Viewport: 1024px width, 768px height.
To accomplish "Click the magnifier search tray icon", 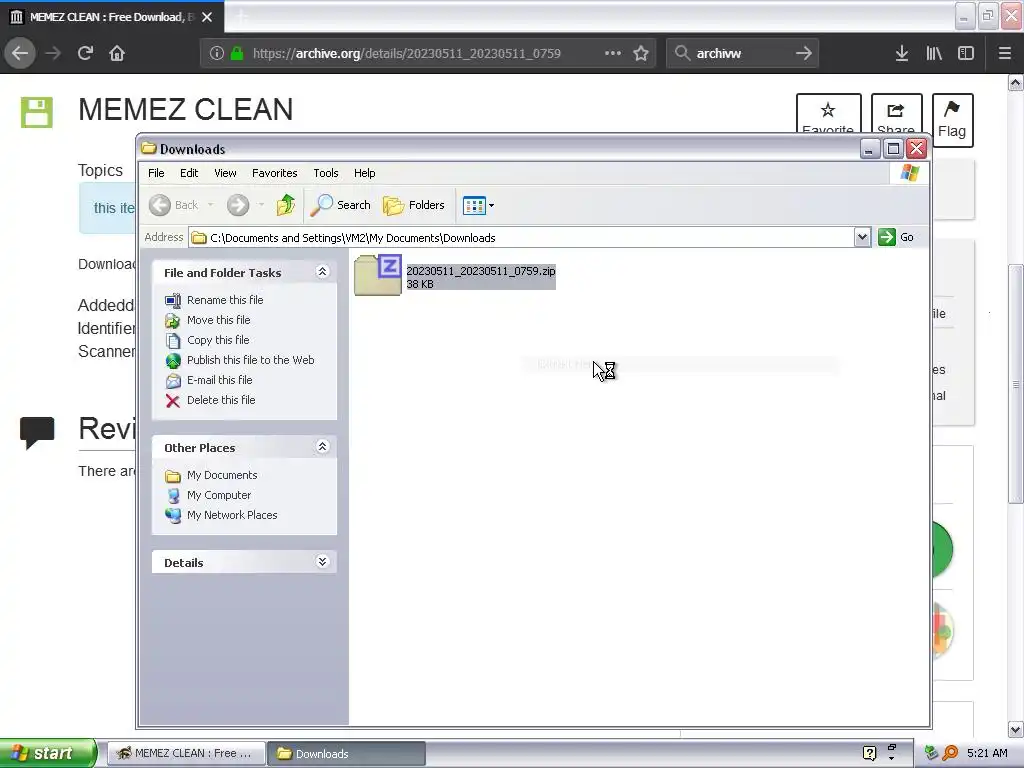I will pyautogui.click(x=950, y=753).
